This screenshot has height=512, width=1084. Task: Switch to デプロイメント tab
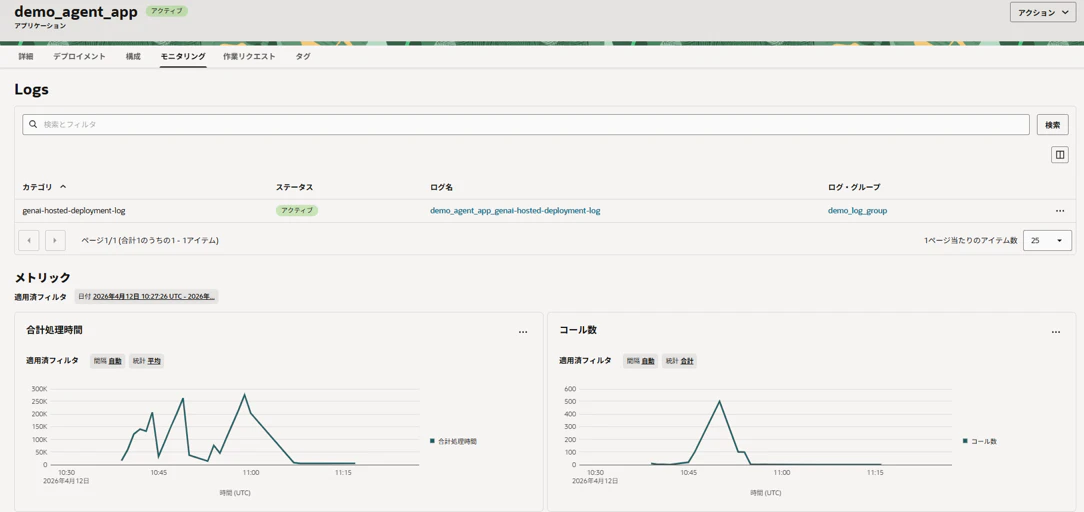[80, 57]
